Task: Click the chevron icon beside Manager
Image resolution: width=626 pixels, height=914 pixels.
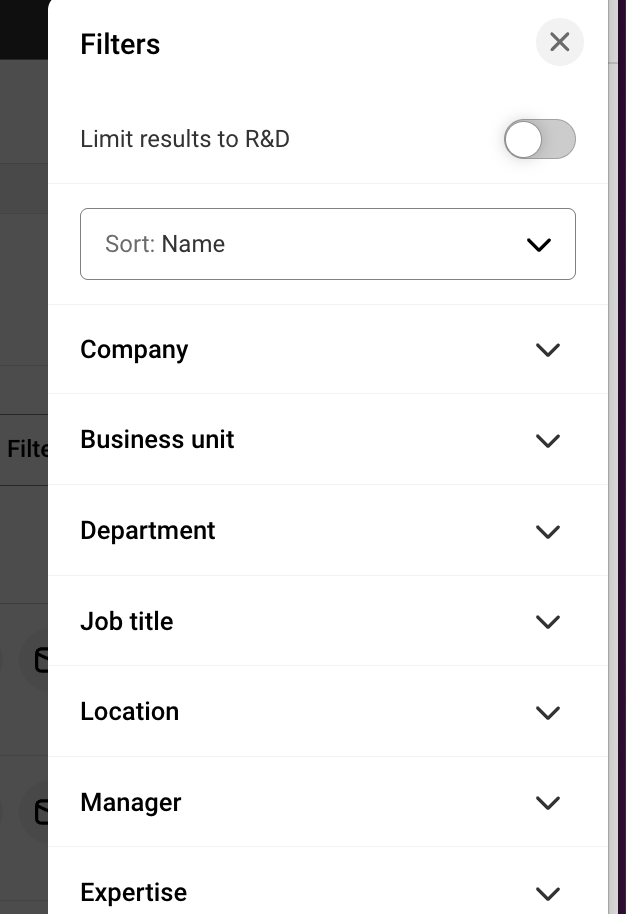Action: click(547, 803)
